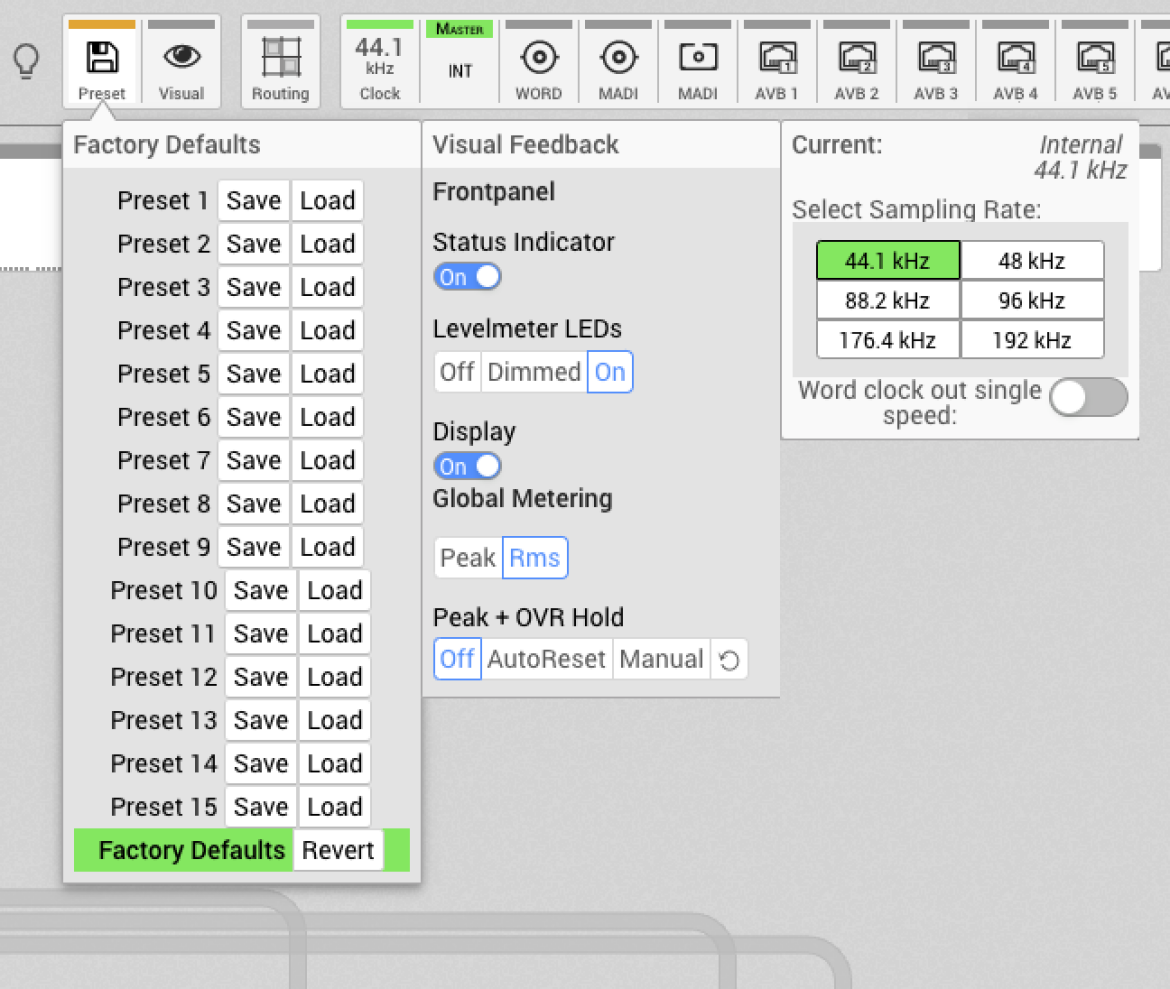
Task: Select the second MADI optical icon
Action: 698,57
